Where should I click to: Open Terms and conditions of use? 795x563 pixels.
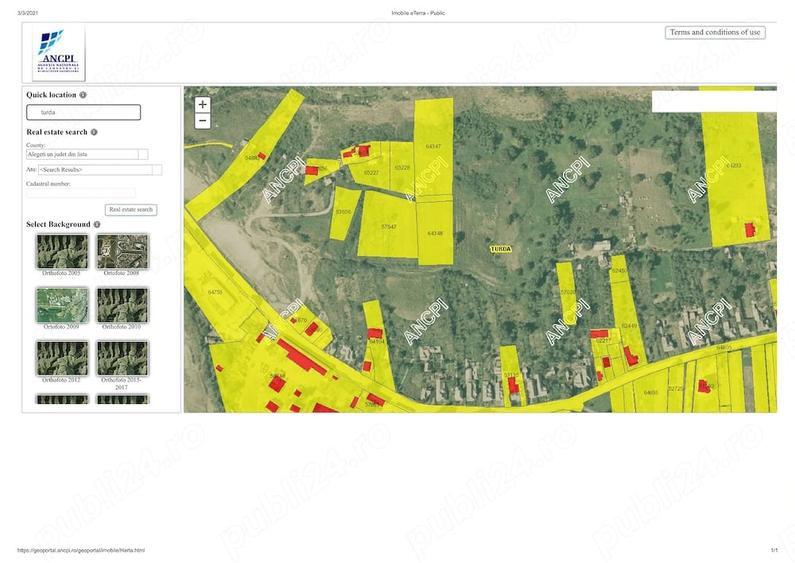pos(715,32)
